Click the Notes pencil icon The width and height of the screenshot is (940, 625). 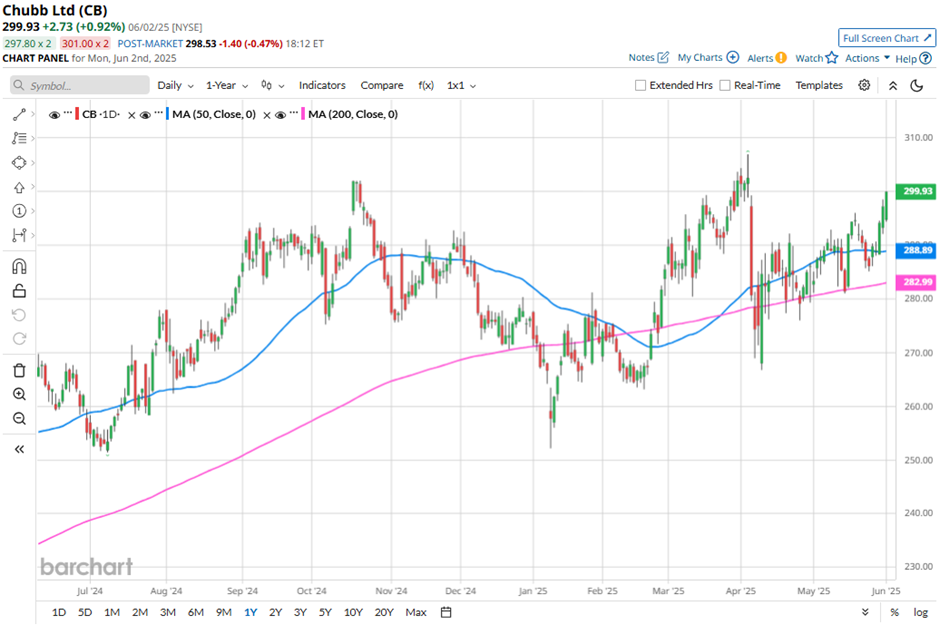663,58
